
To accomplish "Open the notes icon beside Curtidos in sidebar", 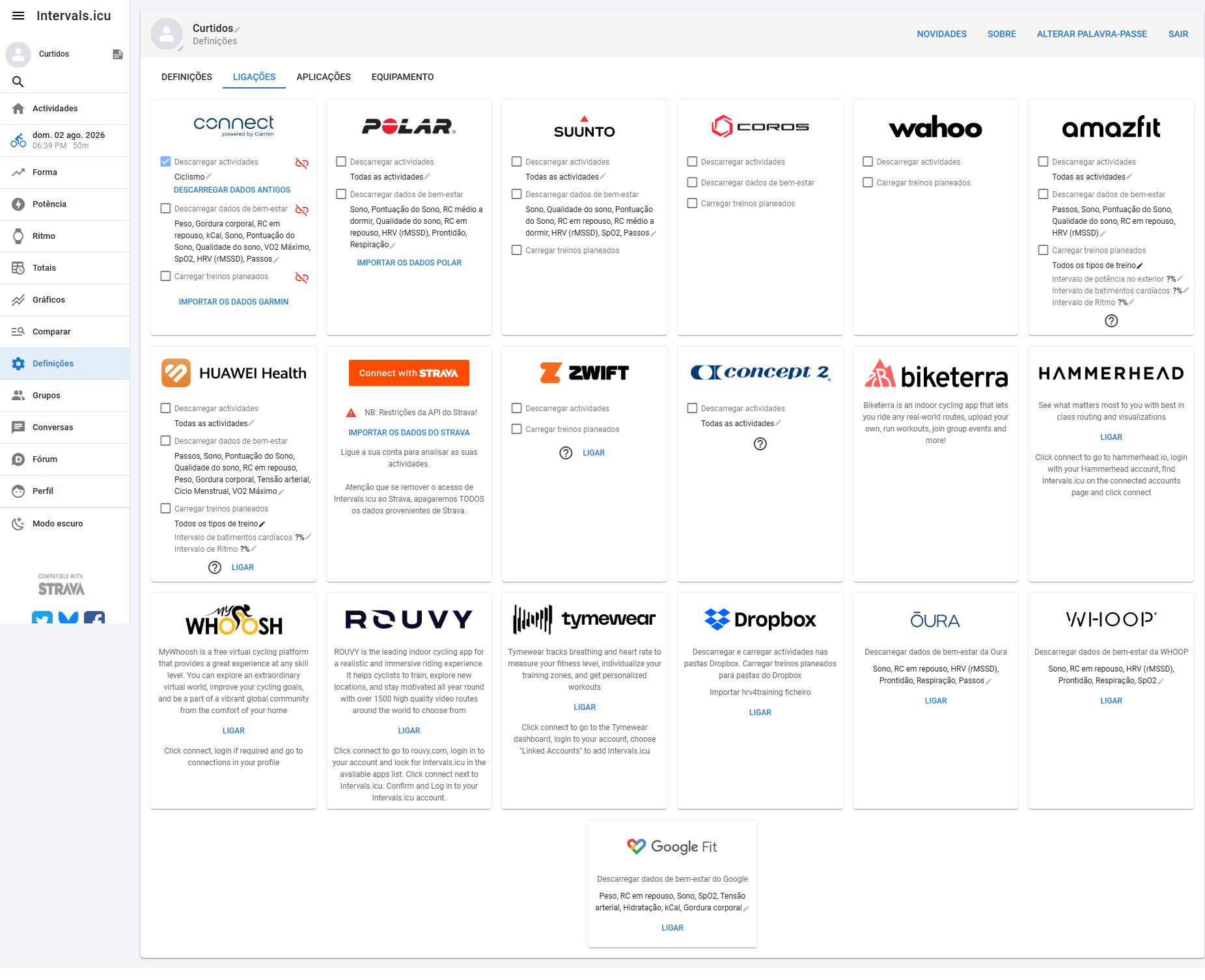I will [x=118, y=54].
